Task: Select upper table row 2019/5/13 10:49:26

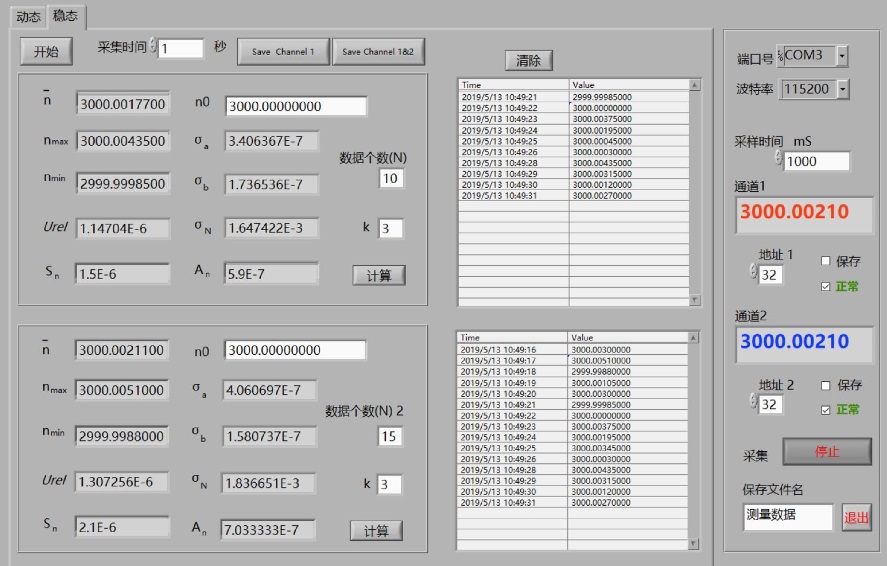Action: coord(574,152)
